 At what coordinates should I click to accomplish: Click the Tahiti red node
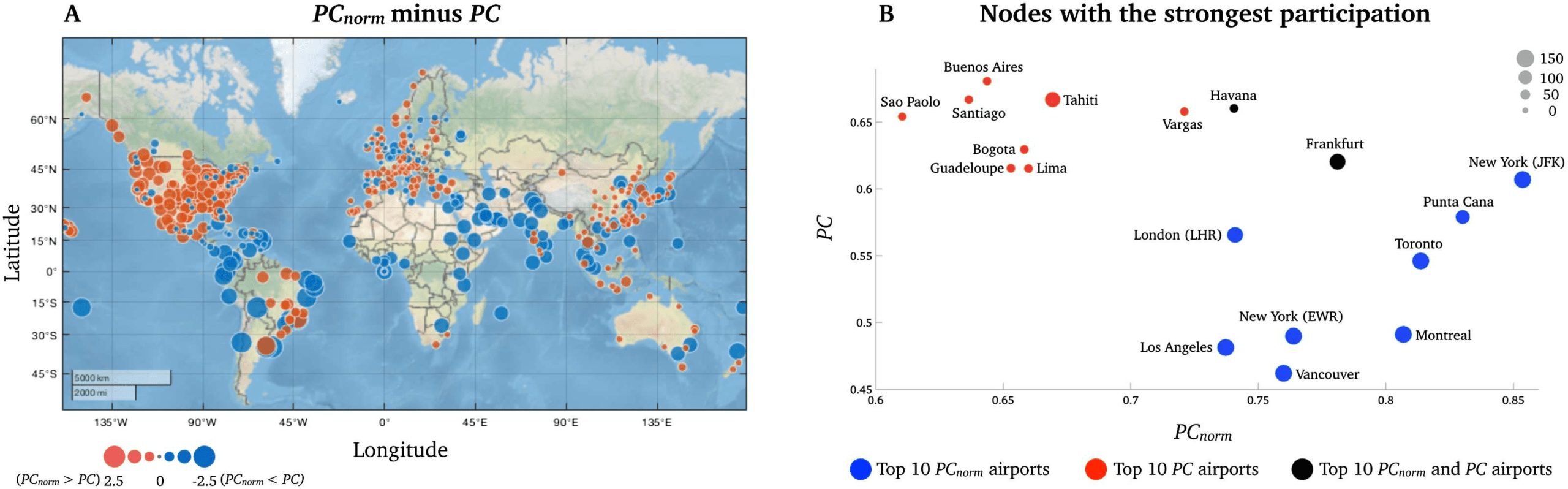tap(1052, 99)
